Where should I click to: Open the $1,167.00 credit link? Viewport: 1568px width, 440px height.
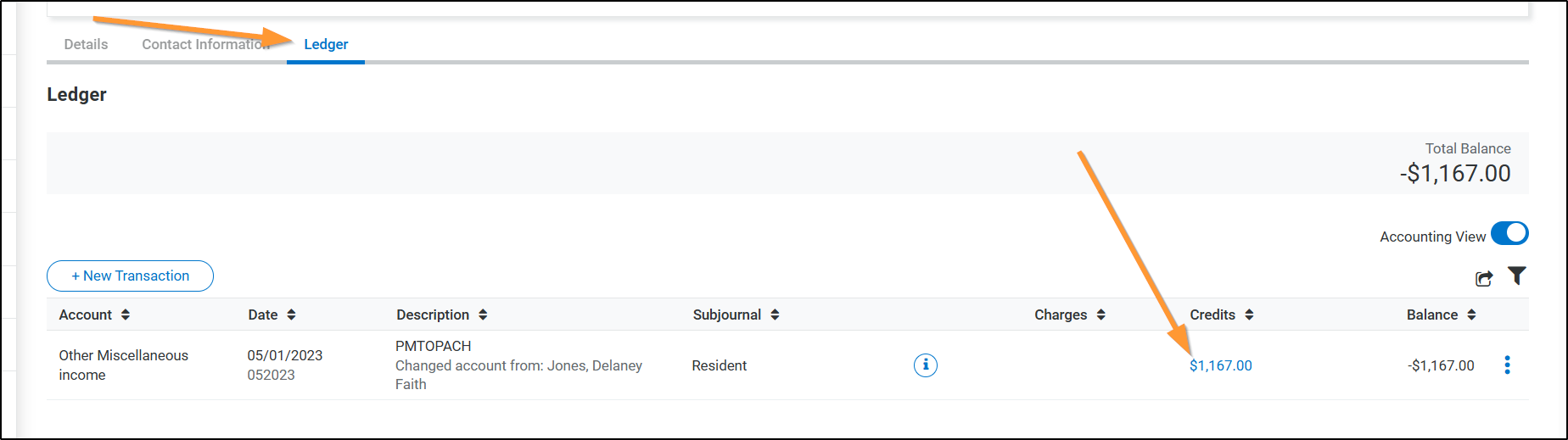pos(1220,365)
